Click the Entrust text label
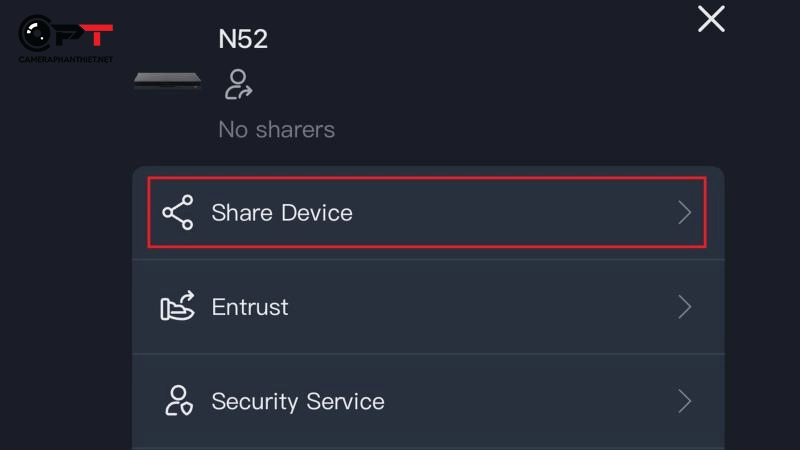Viewport: 800px width, 450px height. click(x=250, y=307)
